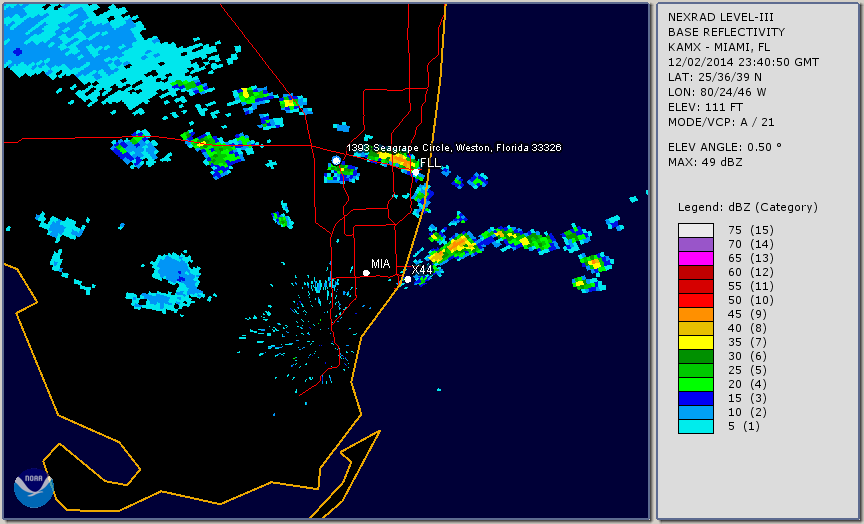Click the Weston address location marker
The width and height of the screenshot is (864, 524).
[337, 160]
